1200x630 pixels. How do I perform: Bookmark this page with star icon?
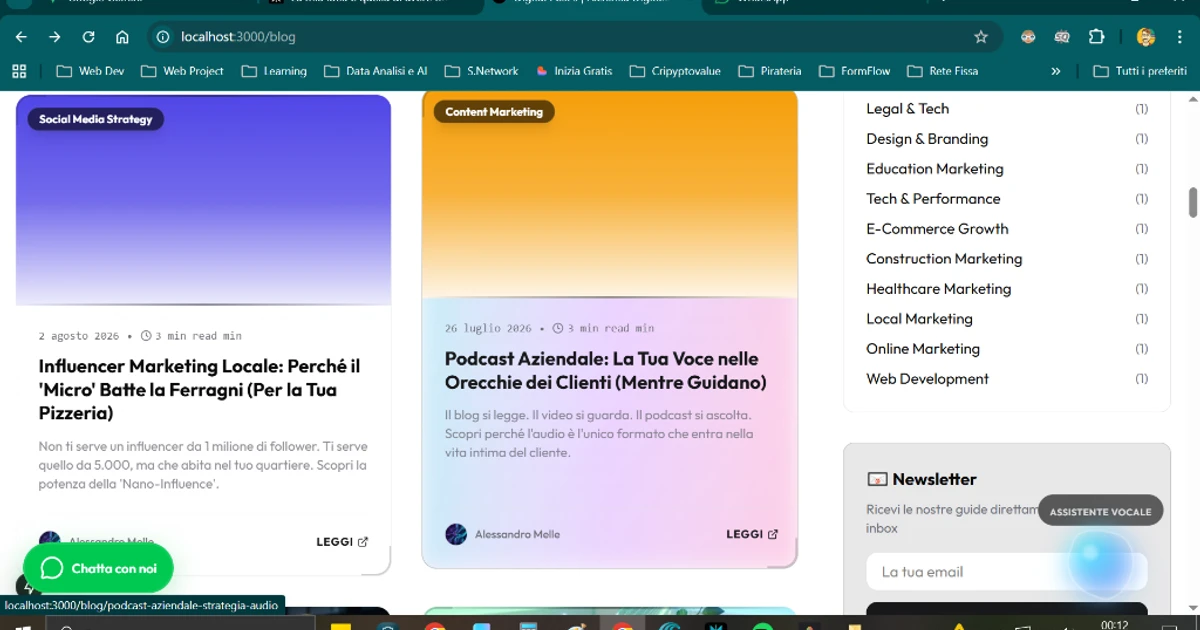(981, 37)
